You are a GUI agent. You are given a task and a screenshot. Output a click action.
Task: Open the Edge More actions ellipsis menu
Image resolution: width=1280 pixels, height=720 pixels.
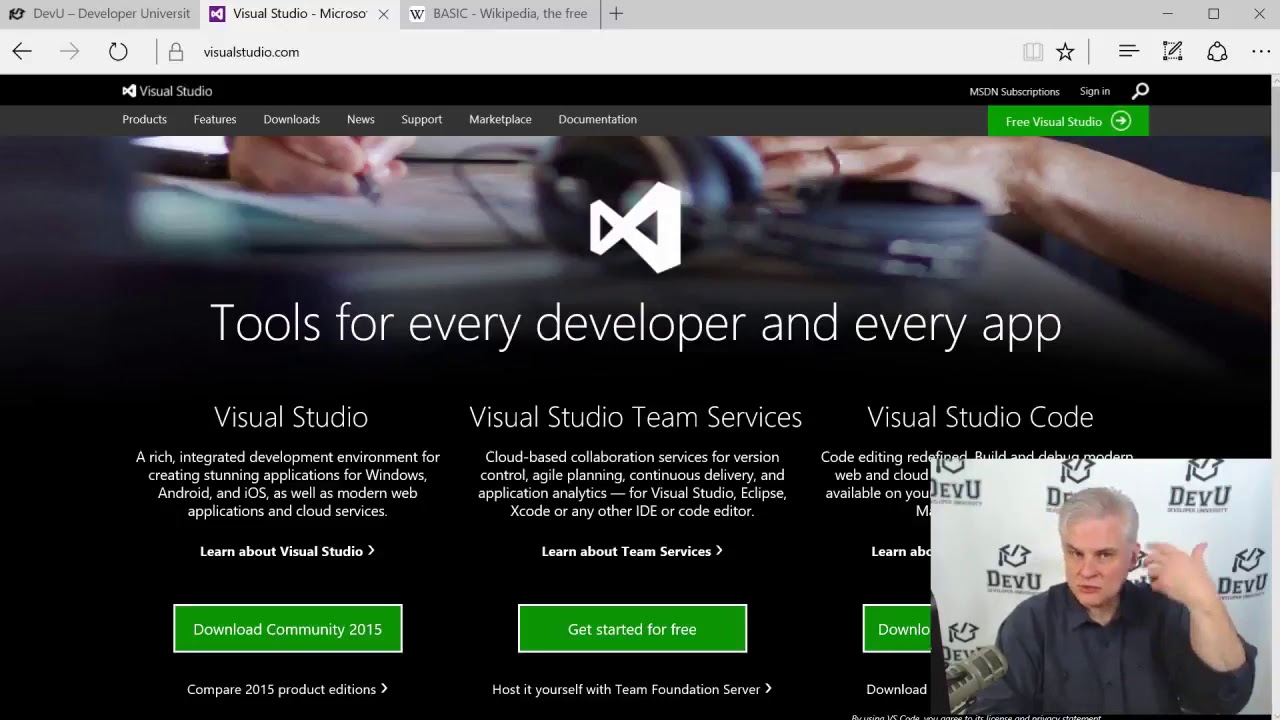[x=1261, y=52]
